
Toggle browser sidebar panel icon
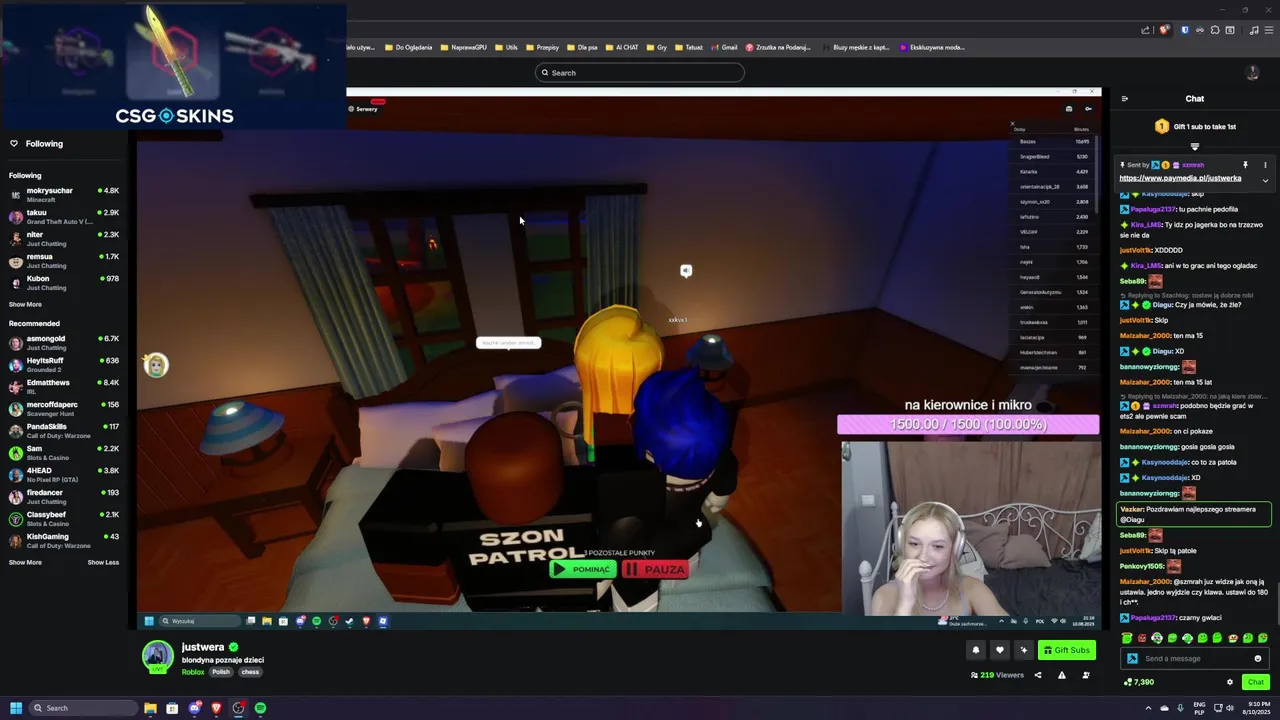[x=1230, y=30]
